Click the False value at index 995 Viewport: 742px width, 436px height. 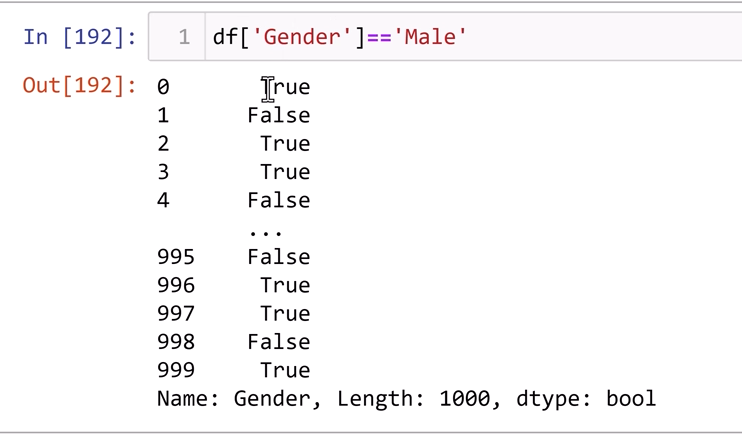(279, 257)
